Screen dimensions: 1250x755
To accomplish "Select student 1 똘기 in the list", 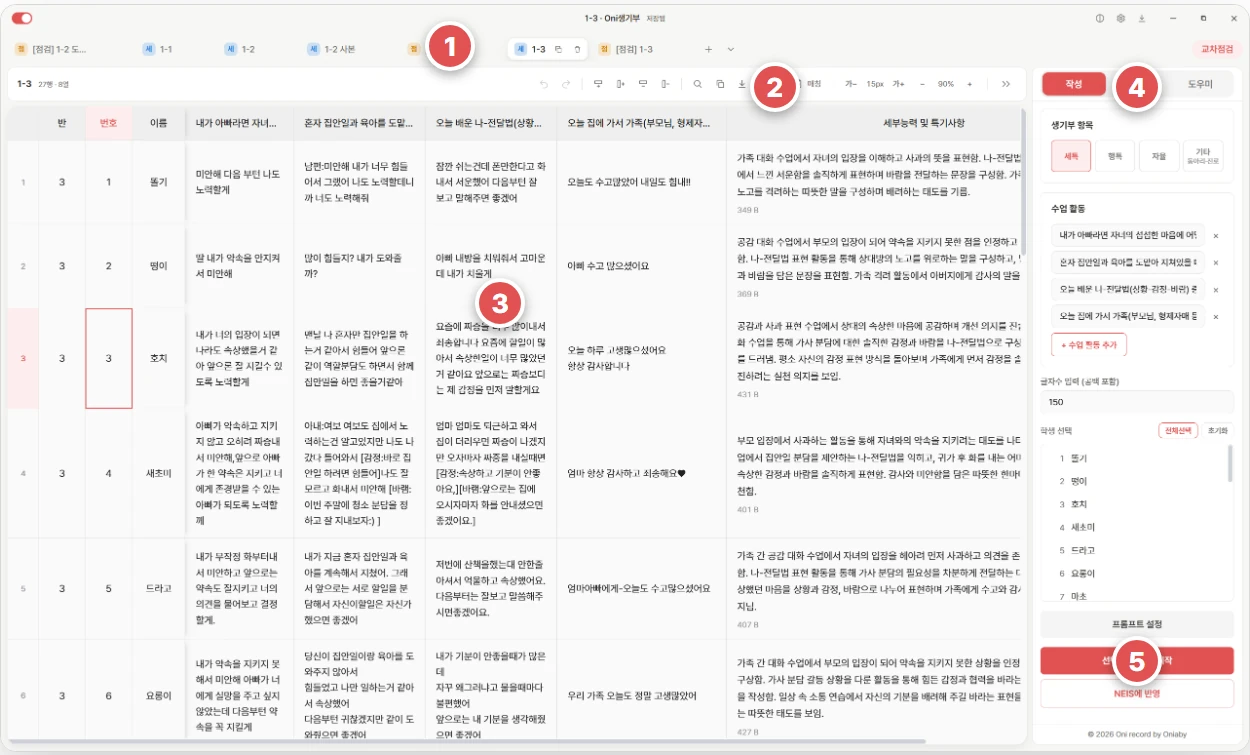I will point(1073,457).
